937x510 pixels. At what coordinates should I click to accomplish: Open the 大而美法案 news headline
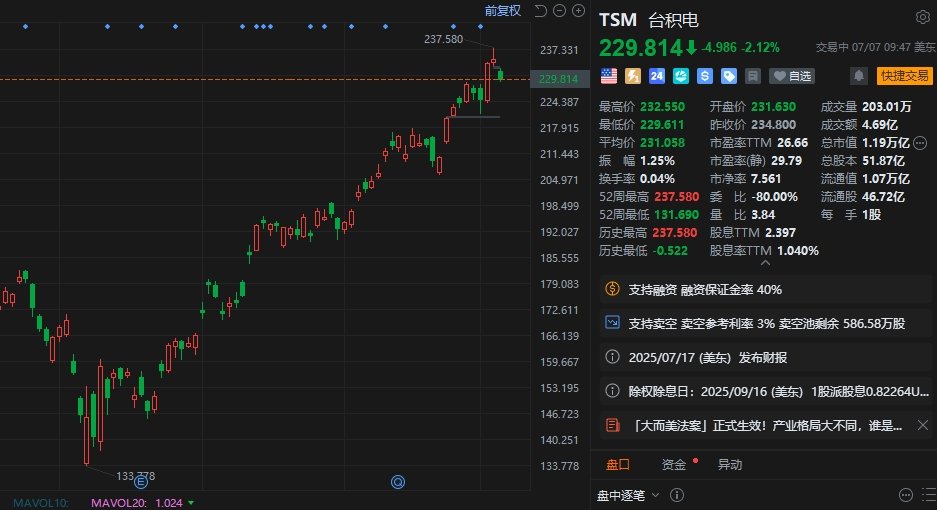pyautogui.click(x=768, y=426)
